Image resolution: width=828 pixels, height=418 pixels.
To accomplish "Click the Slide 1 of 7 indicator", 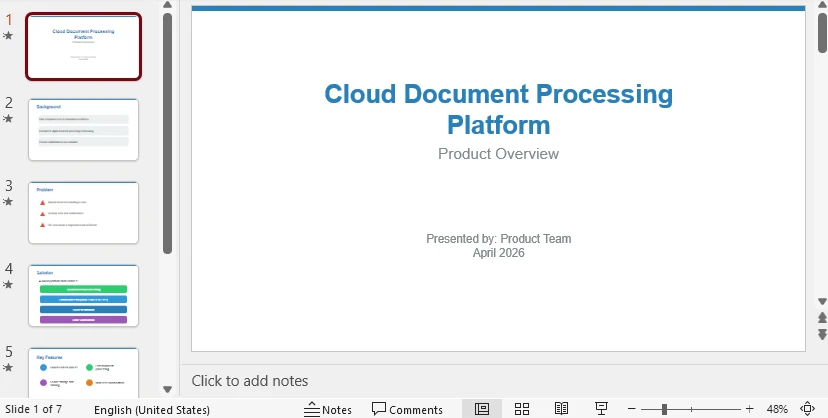I will click(x=33, y=410).
